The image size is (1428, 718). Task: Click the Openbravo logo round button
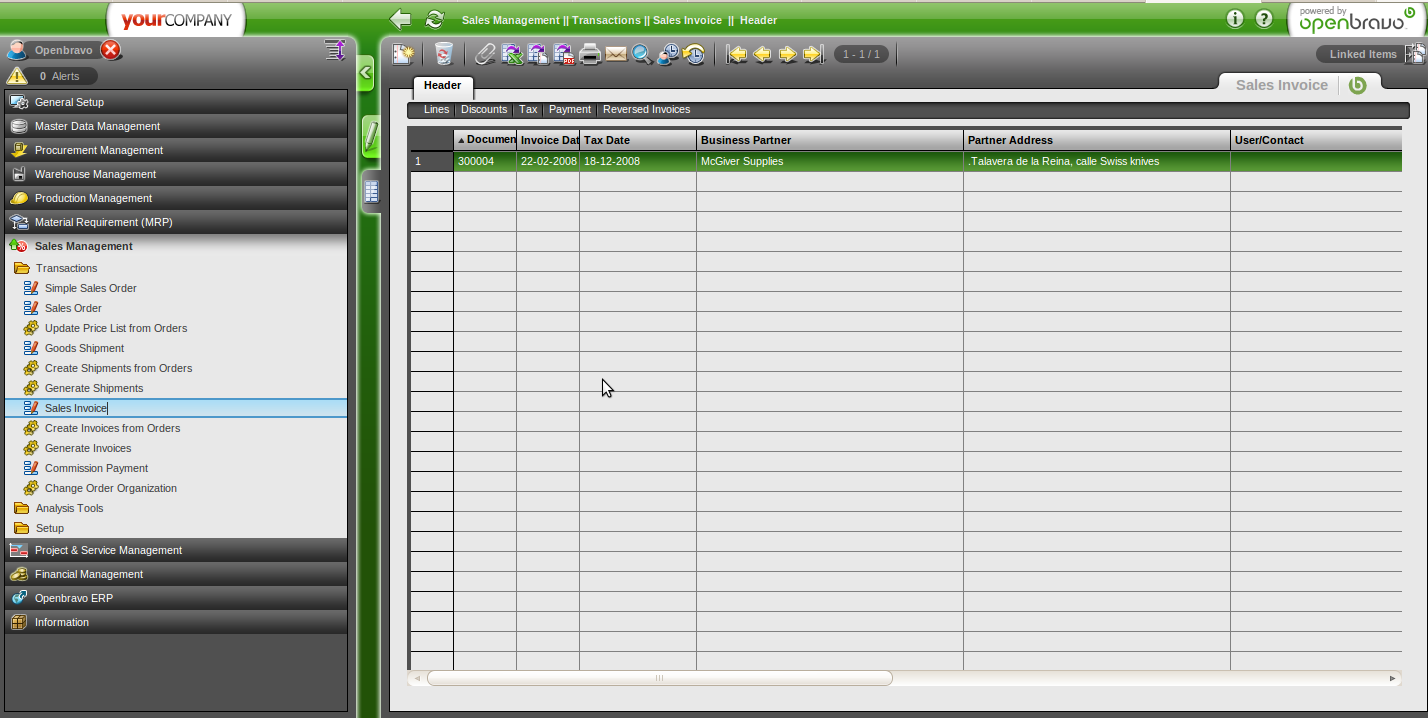coord(1357,85)
